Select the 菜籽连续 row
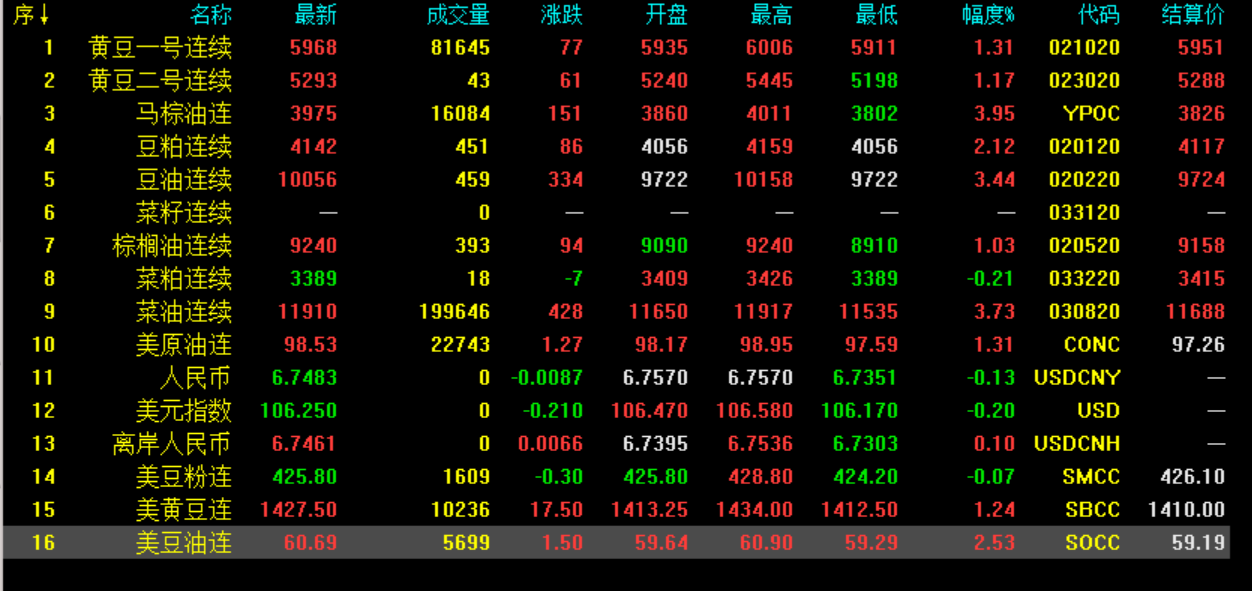Screen dimensions: 1252x591 pos(616,212)
